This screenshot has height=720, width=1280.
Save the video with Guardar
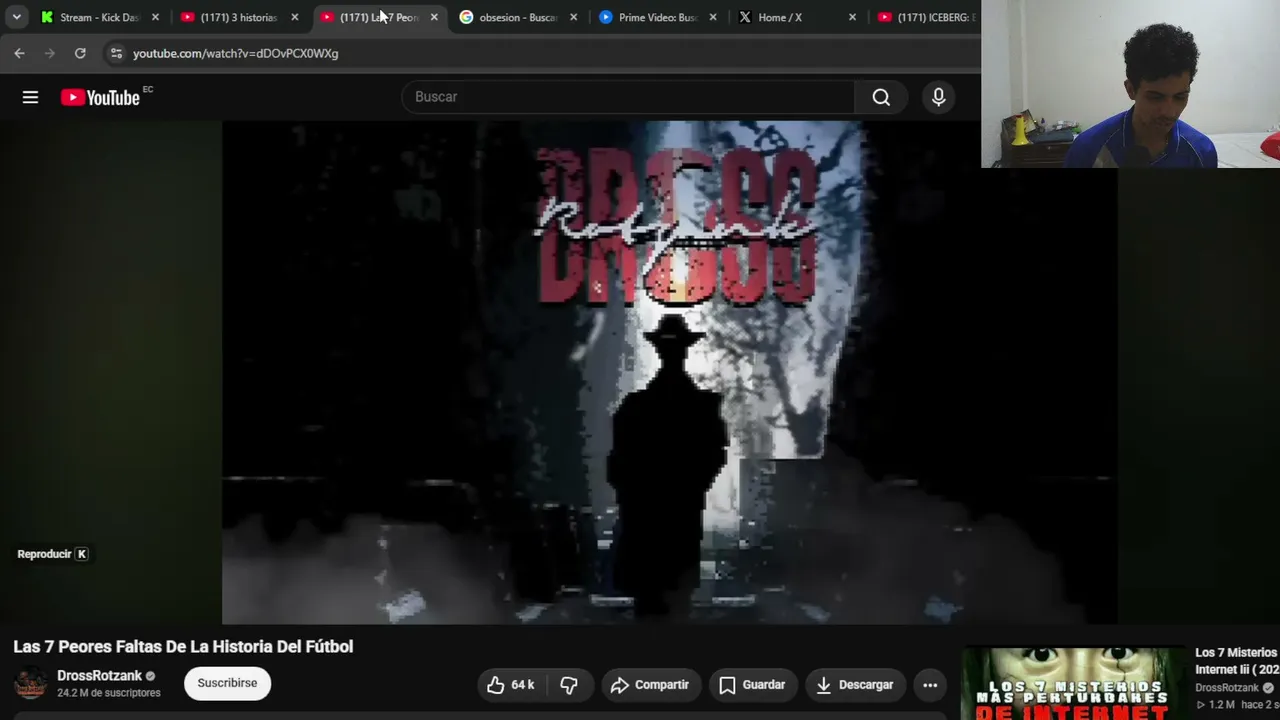click(x=753, y=685)
